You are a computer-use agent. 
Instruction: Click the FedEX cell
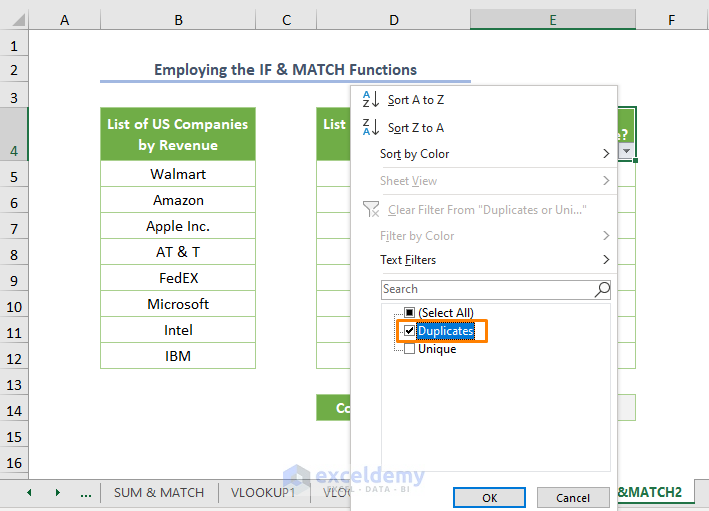point(178,278)
